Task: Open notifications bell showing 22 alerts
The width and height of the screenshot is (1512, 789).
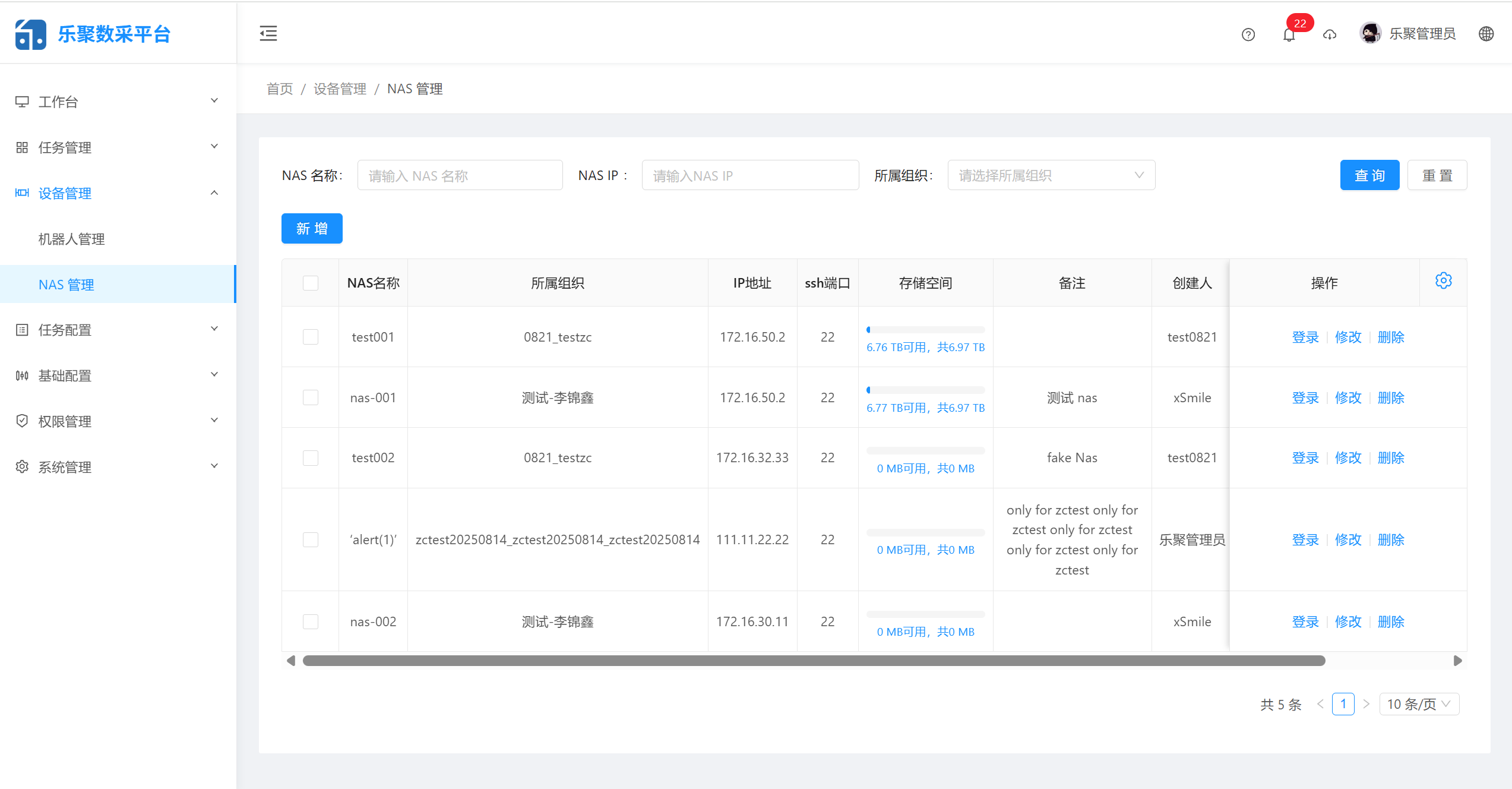Action: [x=1289, y=34]
